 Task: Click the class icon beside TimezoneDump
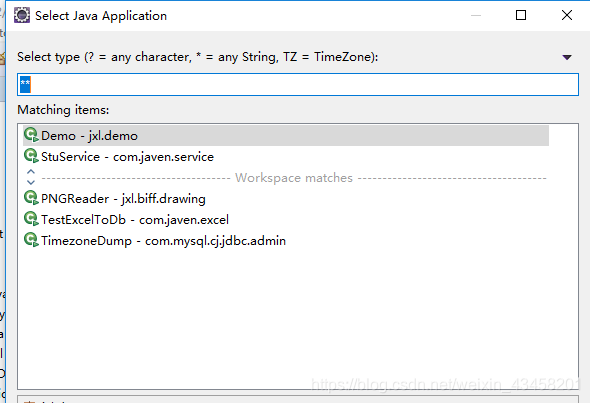(x=31, y=240)
